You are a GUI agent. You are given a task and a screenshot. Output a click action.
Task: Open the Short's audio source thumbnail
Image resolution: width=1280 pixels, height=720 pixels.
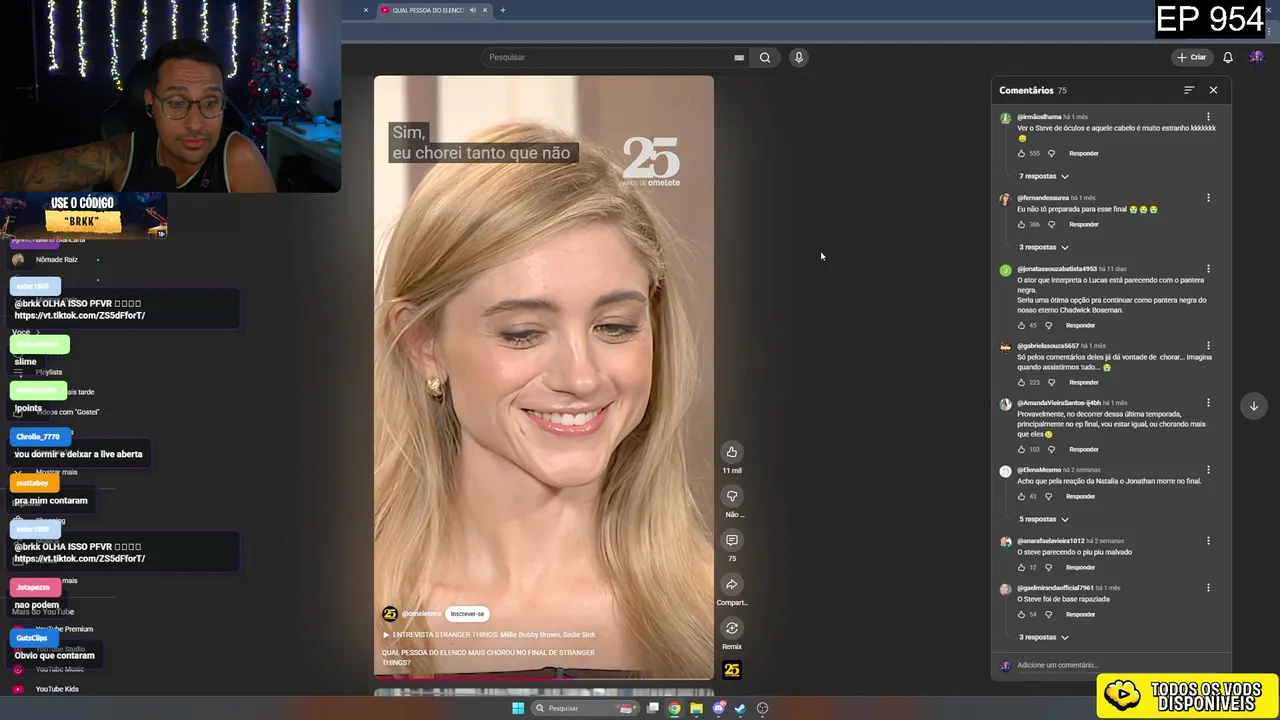tap(732, 670)
